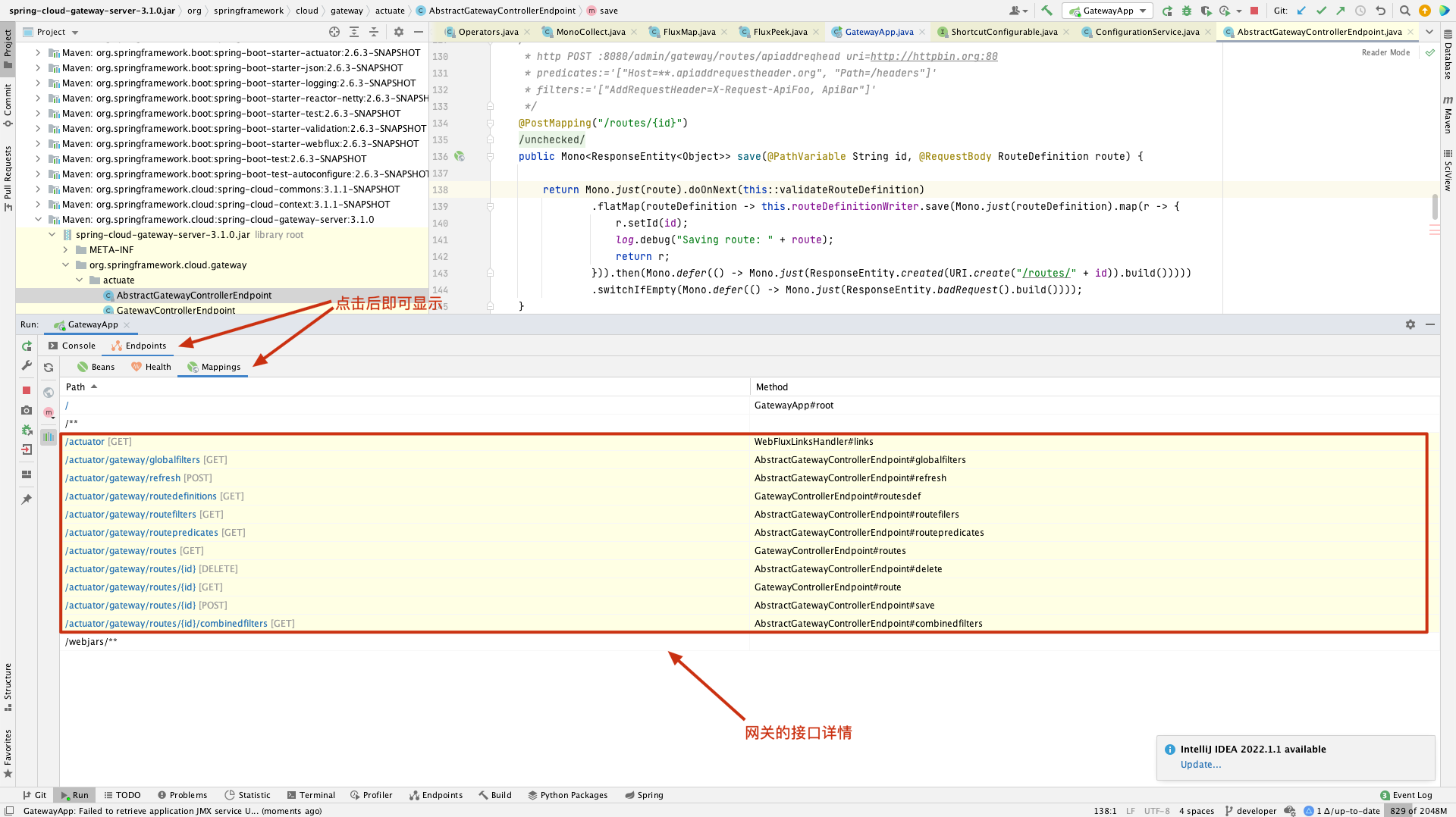The height and width of the screenshot is (817, 1456).
Task: Click the Run panel exit icon
Action: tap(27, 449)
